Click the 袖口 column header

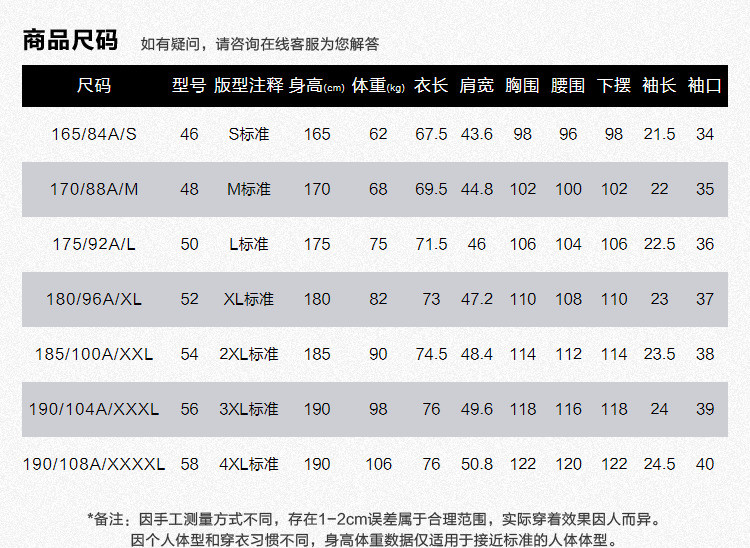(705, 86)
